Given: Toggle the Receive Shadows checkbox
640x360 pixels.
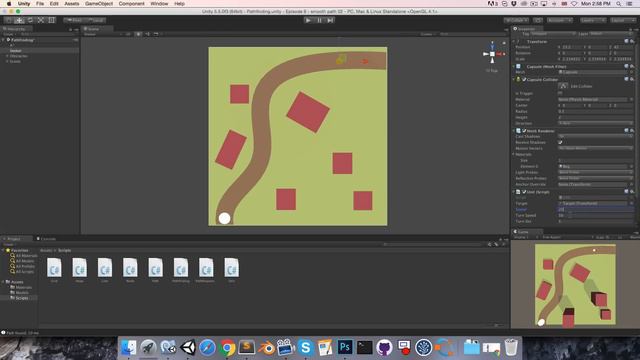Looking at the screenshot, I should click(560, 142).
